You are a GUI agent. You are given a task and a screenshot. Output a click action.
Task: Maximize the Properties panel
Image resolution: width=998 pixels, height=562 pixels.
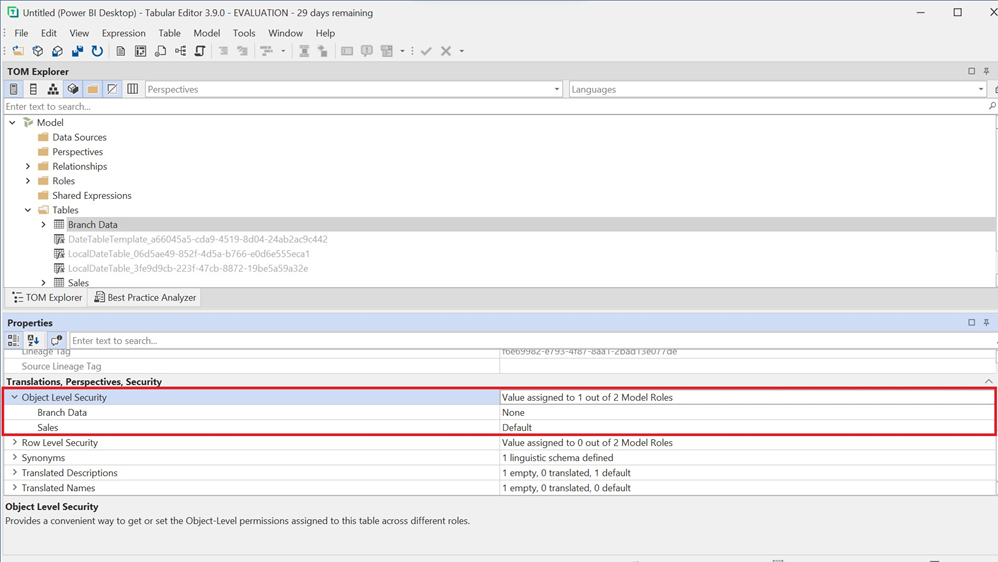point(971,323)
